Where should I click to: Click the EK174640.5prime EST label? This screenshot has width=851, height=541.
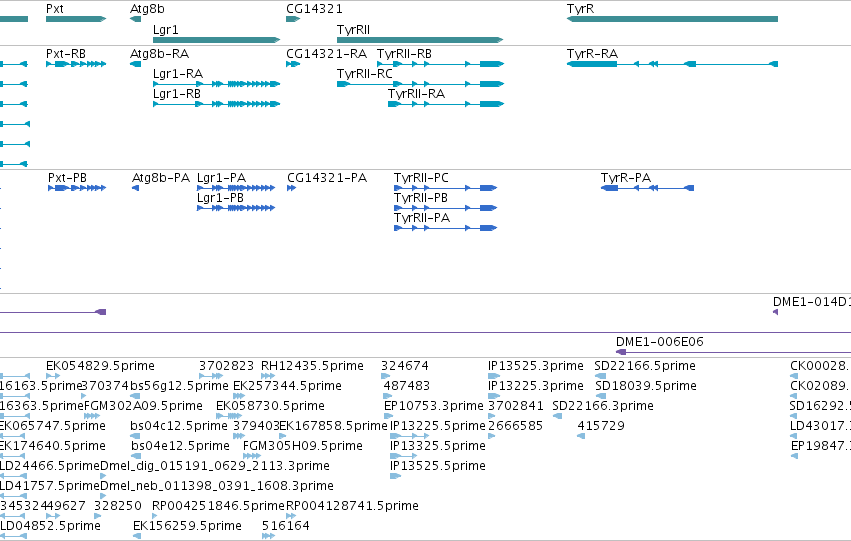click(x=53, y=446)
